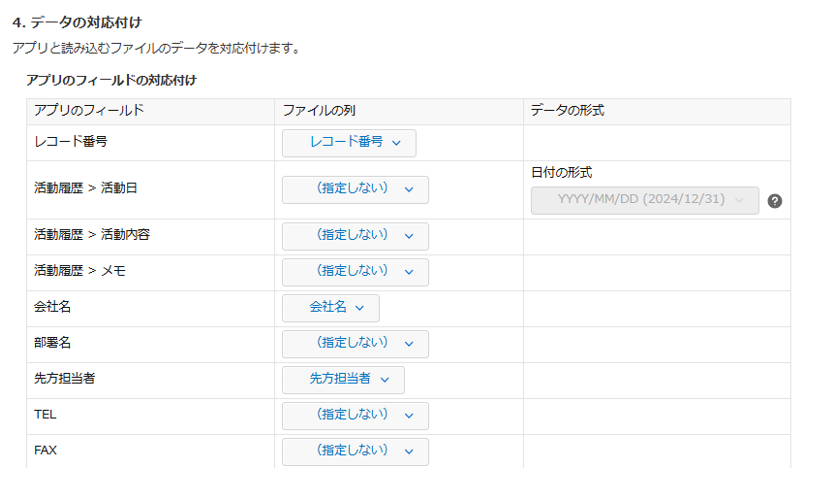This screenshot has width=818, height=477.
Task: Click the help icon beside the date format
Action: click(x=774, y=201)
